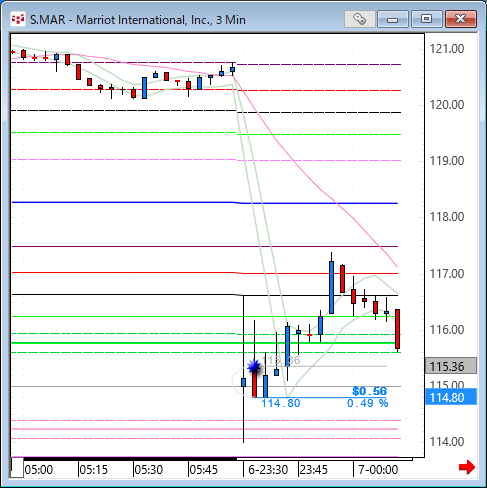Click the 117.00 price scale label
The width and height of the screenshot is (487, 488).
tap(447, 274)
